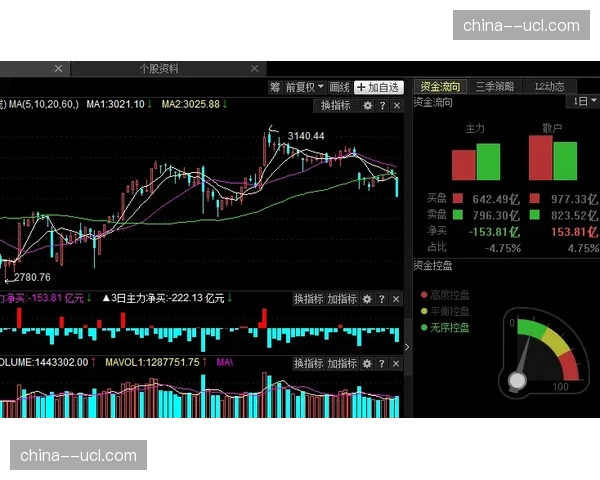Select 平衡控盘 legend item
Image resolution: width=600 pixels, height=480 pixels.
pyautogui.click(x=445, y=311)
